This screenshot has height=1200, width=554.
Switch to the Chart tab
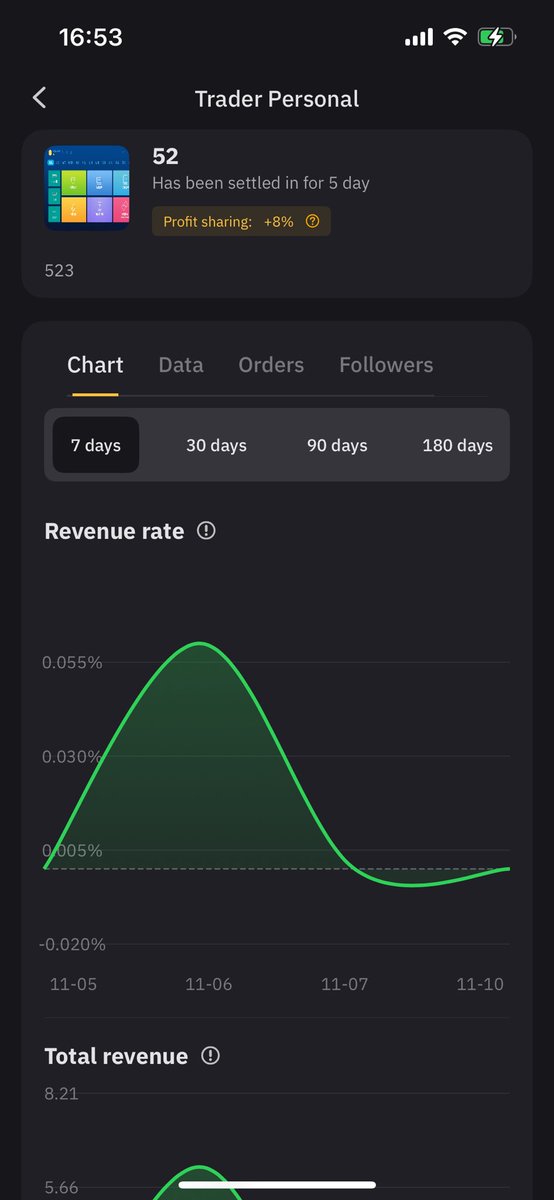(x=95, y=366)
